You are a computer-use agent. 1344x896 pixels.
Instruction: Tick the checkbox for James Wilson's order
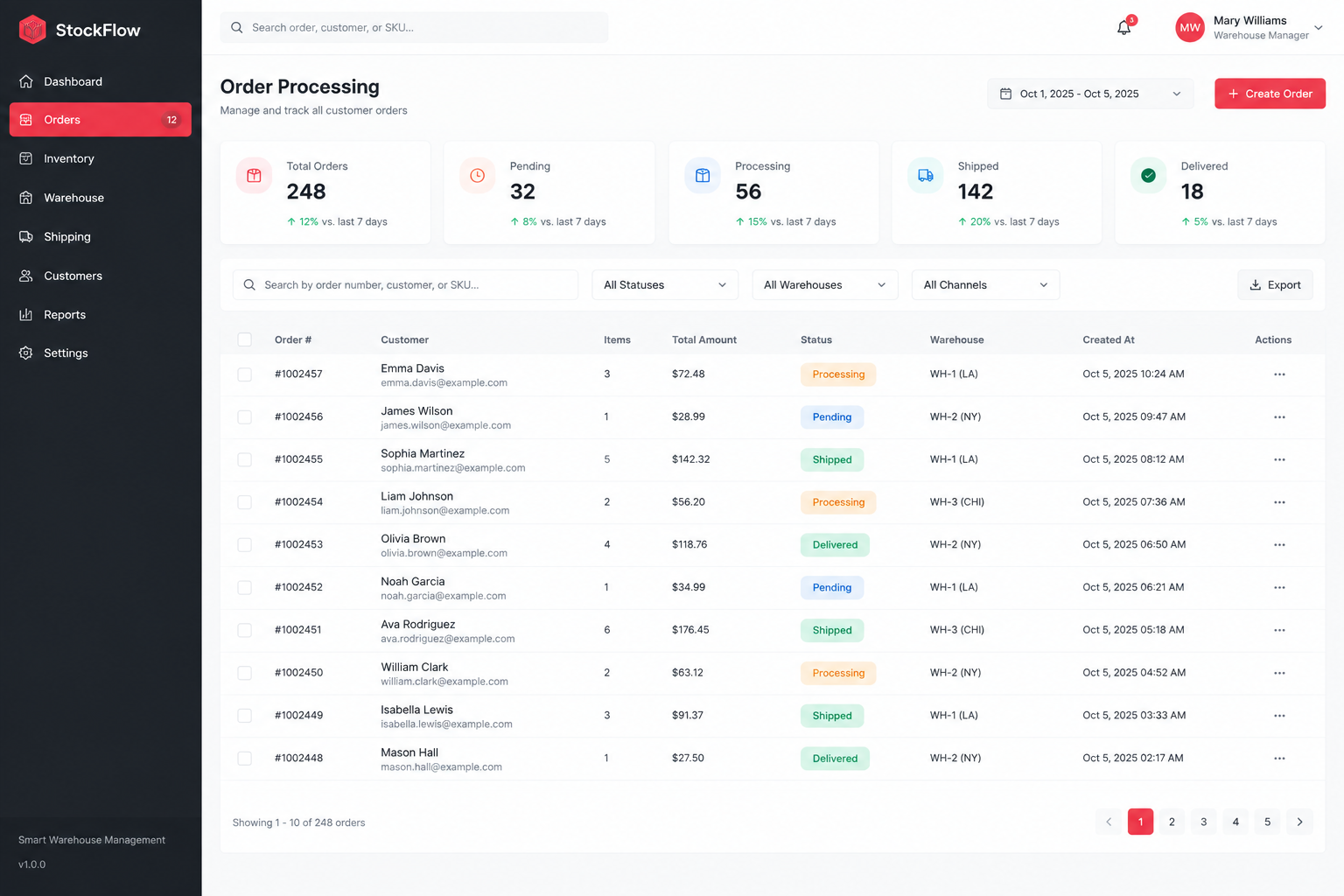(x=245, y=417)
